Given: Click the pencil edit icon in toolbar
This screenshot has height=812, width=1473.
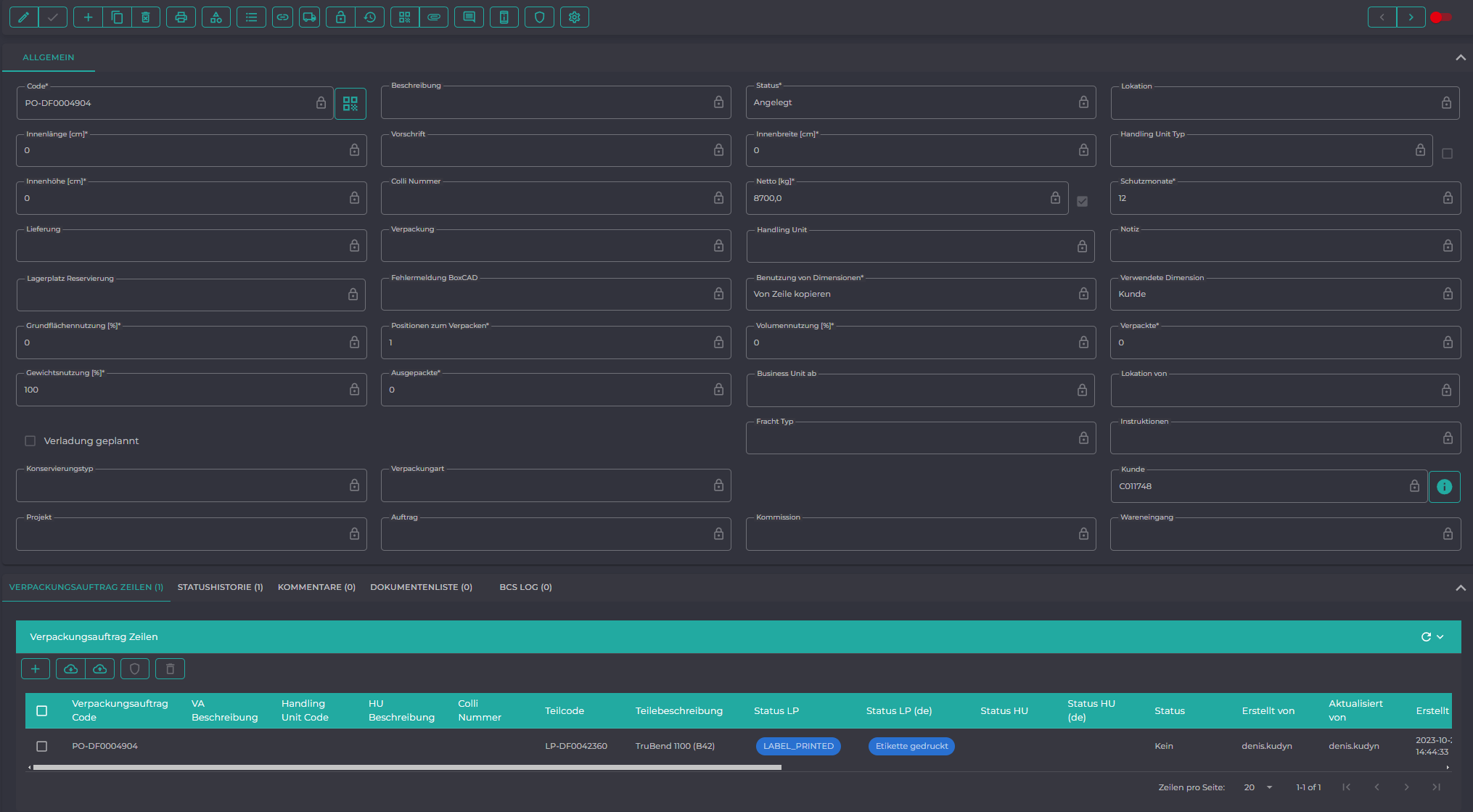Looking at the screenshot, I should click(x=24, y=17).
